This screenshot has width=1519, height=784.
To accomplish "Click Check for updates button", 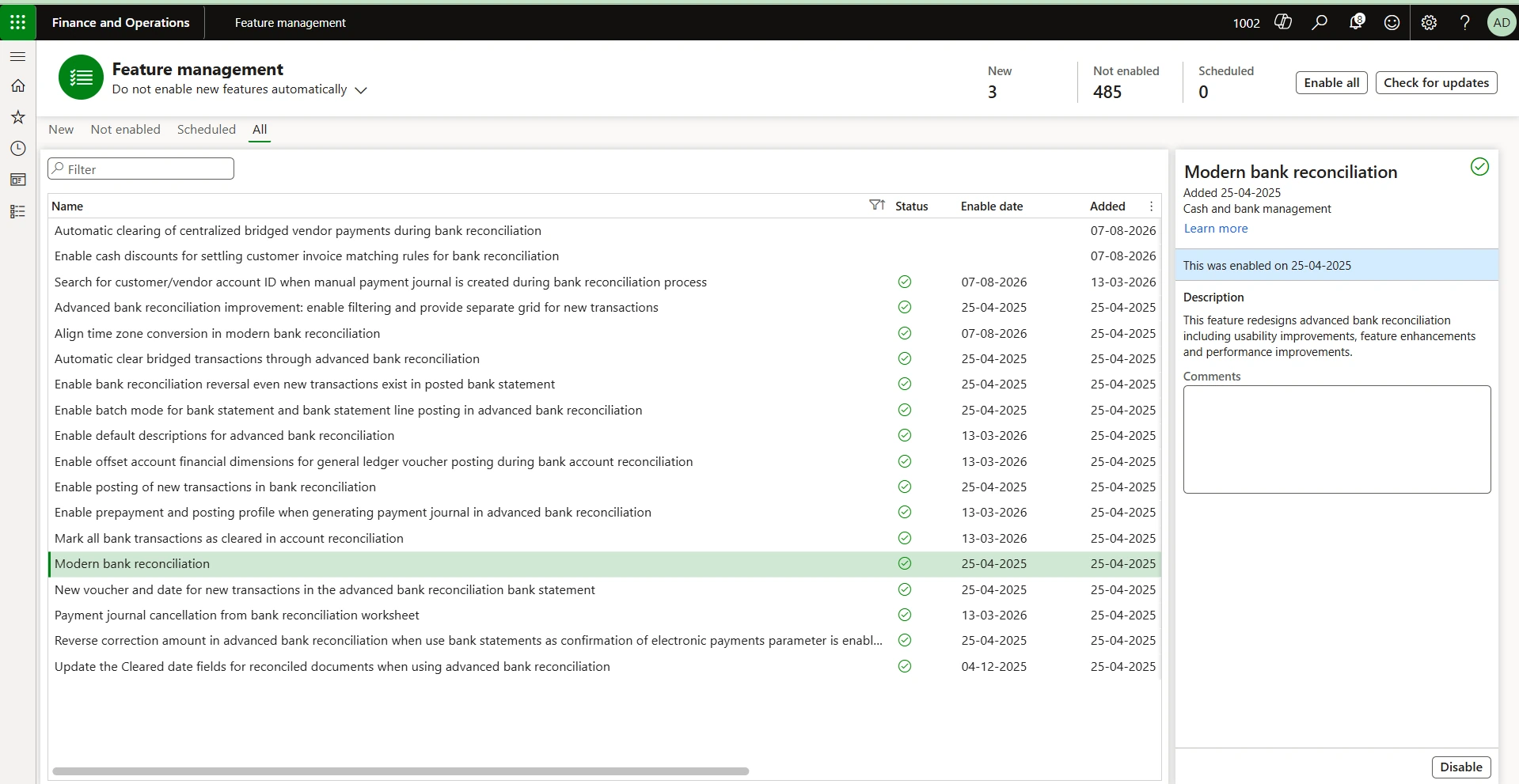I will (x=1436, y=82).
